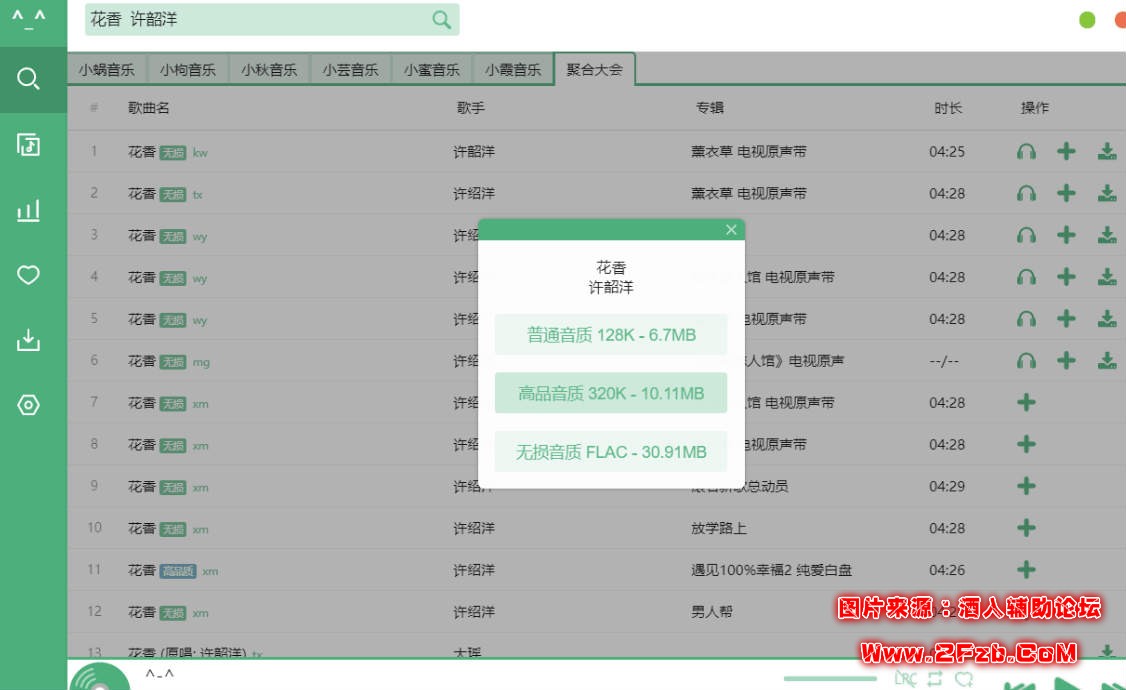Close the quality selection dialog
1126x690 pixels.
[731, 230]
